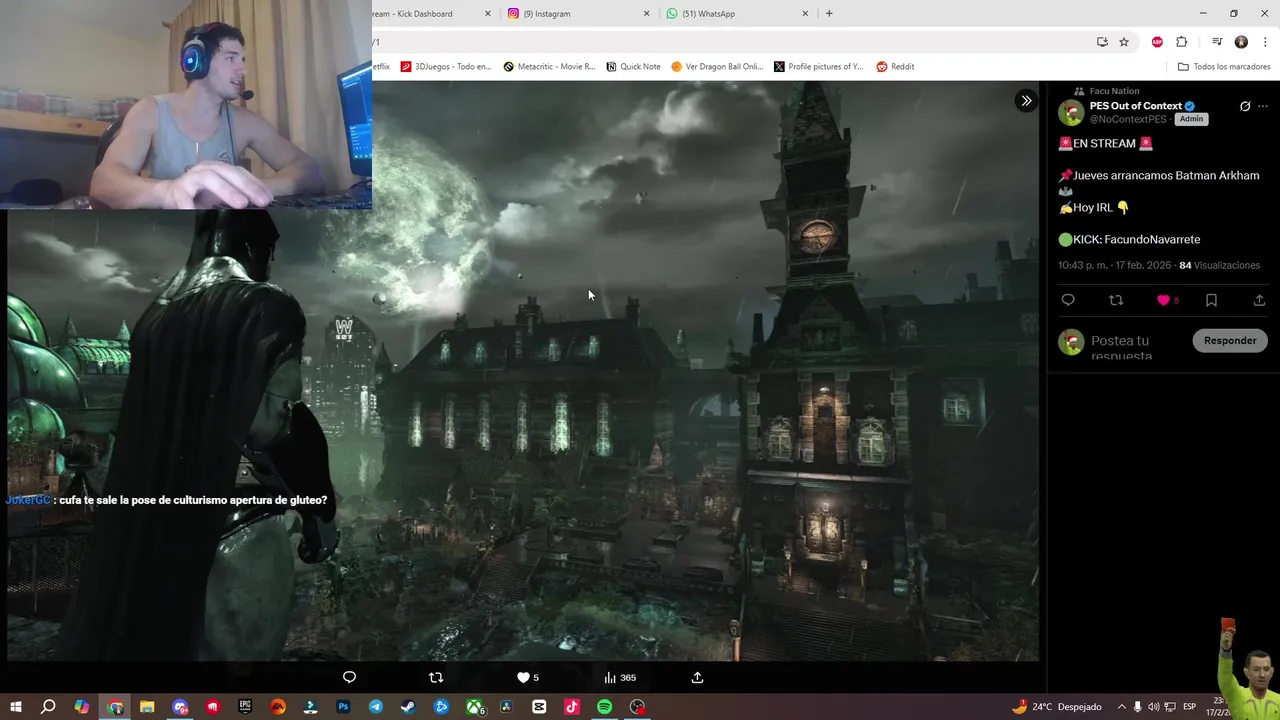Expand the hidden system tray icons chevron

(1121, 707)
